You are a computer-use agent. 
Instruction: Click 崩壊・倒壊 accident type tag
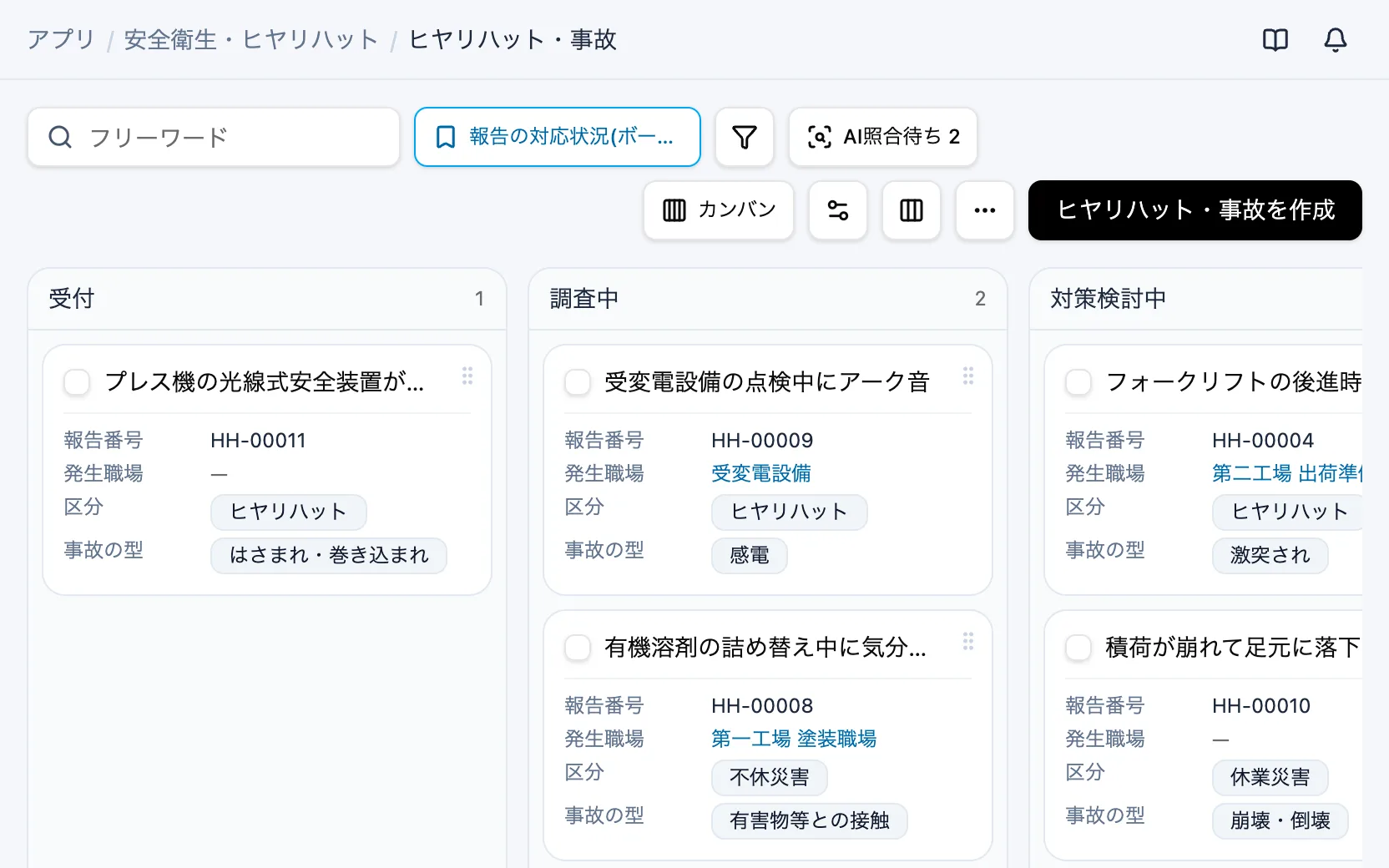(1280, 820)
